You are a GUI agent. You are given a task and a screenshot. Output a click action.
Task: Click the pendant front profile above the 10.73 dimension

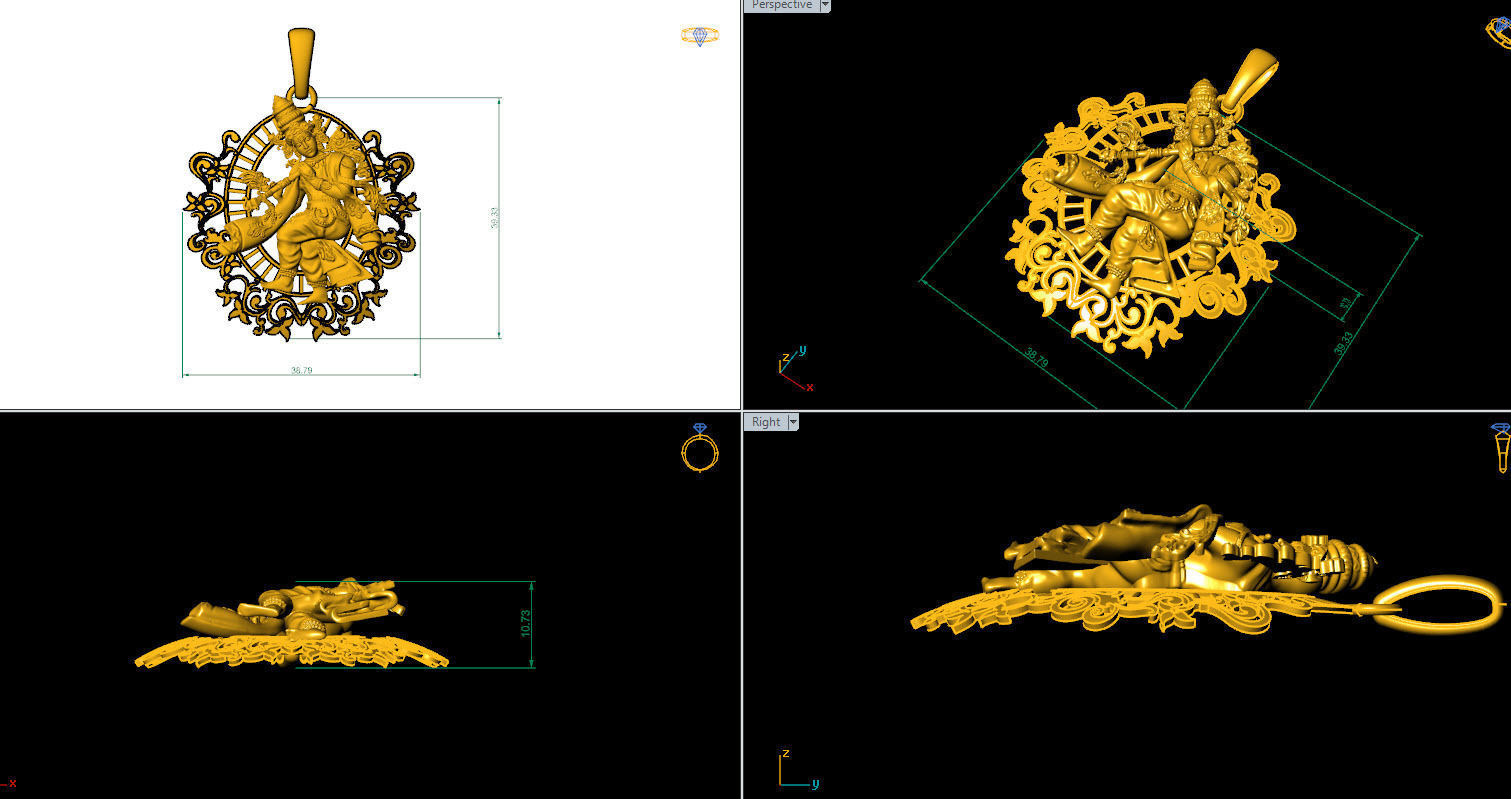pyautogui.click(x=292, y=625)
